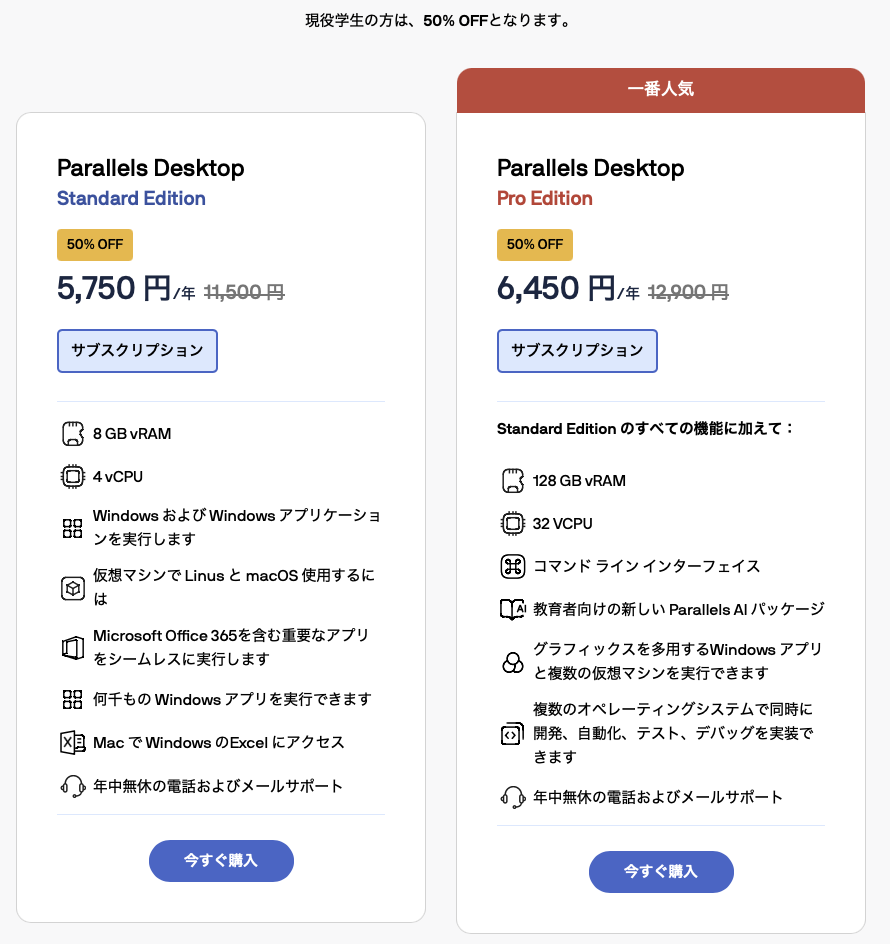Click the Office 365 icon in Standard Edition

click(x=73, y=648)
